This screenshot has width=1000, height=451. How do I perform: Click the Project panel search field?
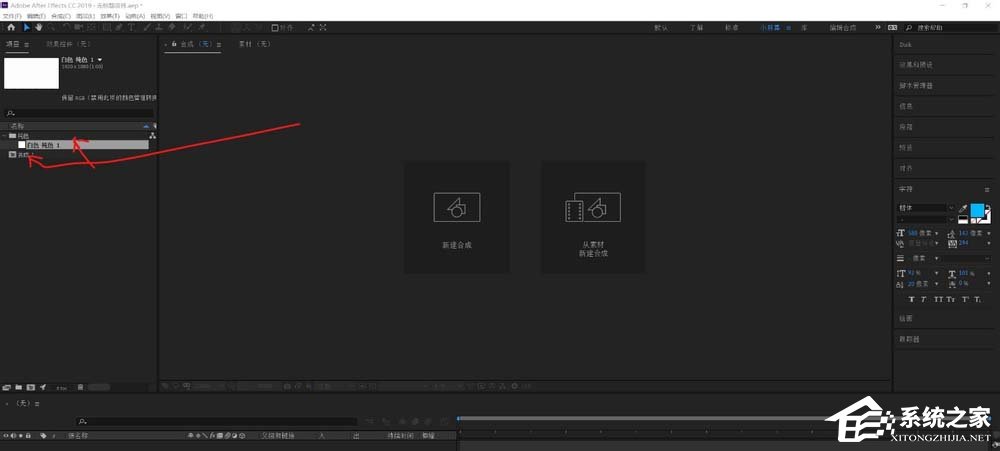pyautogui.click(x=78, y=113)
